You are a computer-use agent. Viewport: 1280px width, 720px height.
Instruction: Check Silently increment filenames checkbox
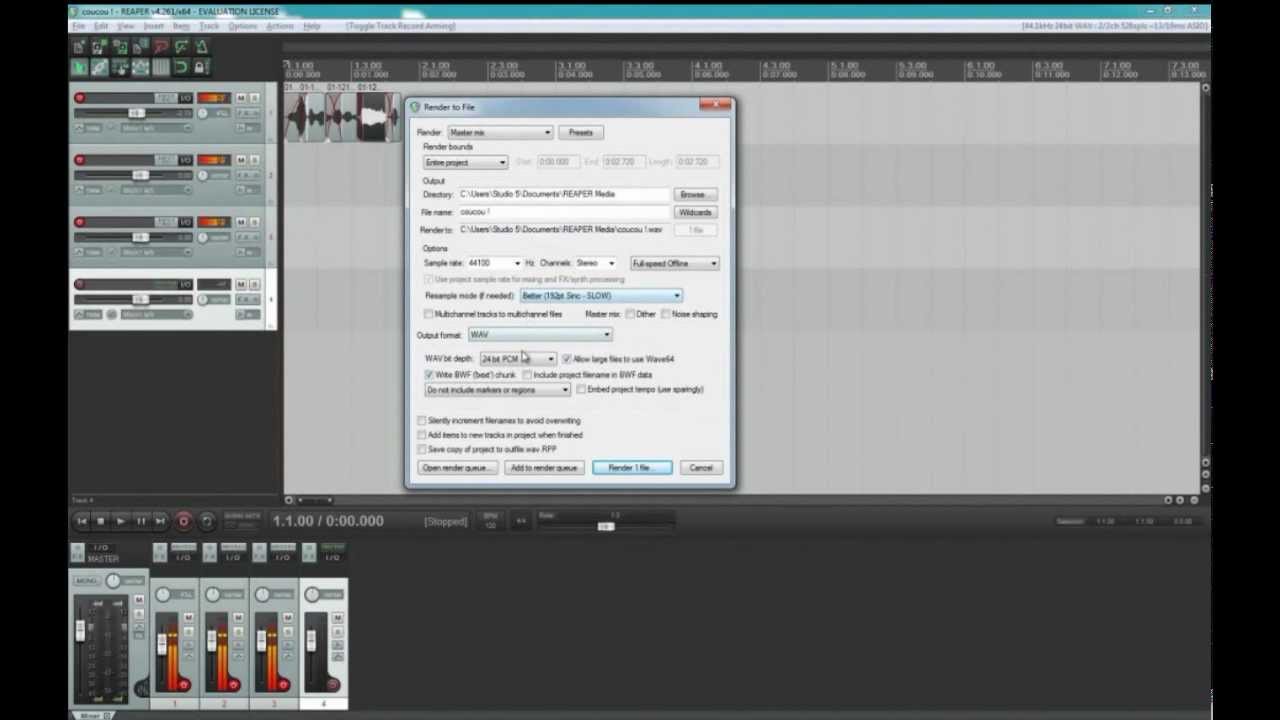(x=422, y=421)
